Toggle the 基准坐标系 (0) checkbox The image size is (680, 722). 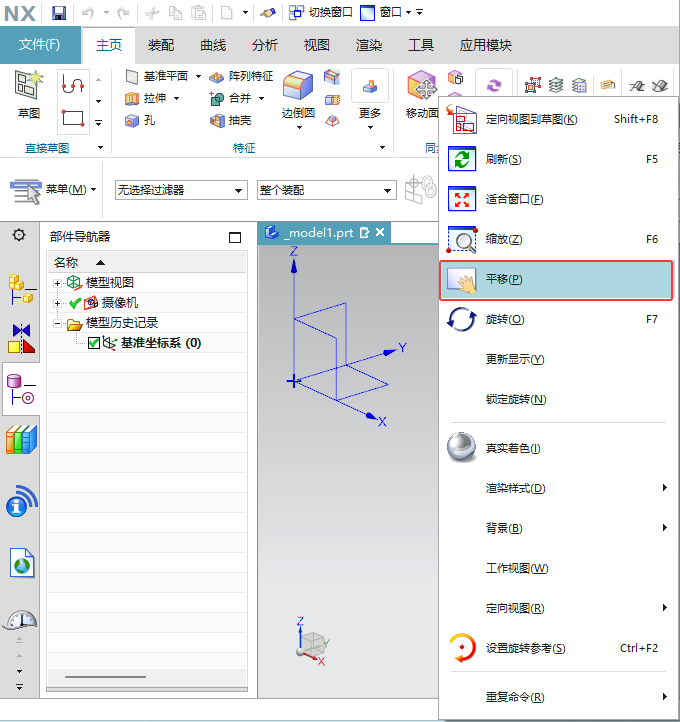pyautogui.click(x=94, y=343)
